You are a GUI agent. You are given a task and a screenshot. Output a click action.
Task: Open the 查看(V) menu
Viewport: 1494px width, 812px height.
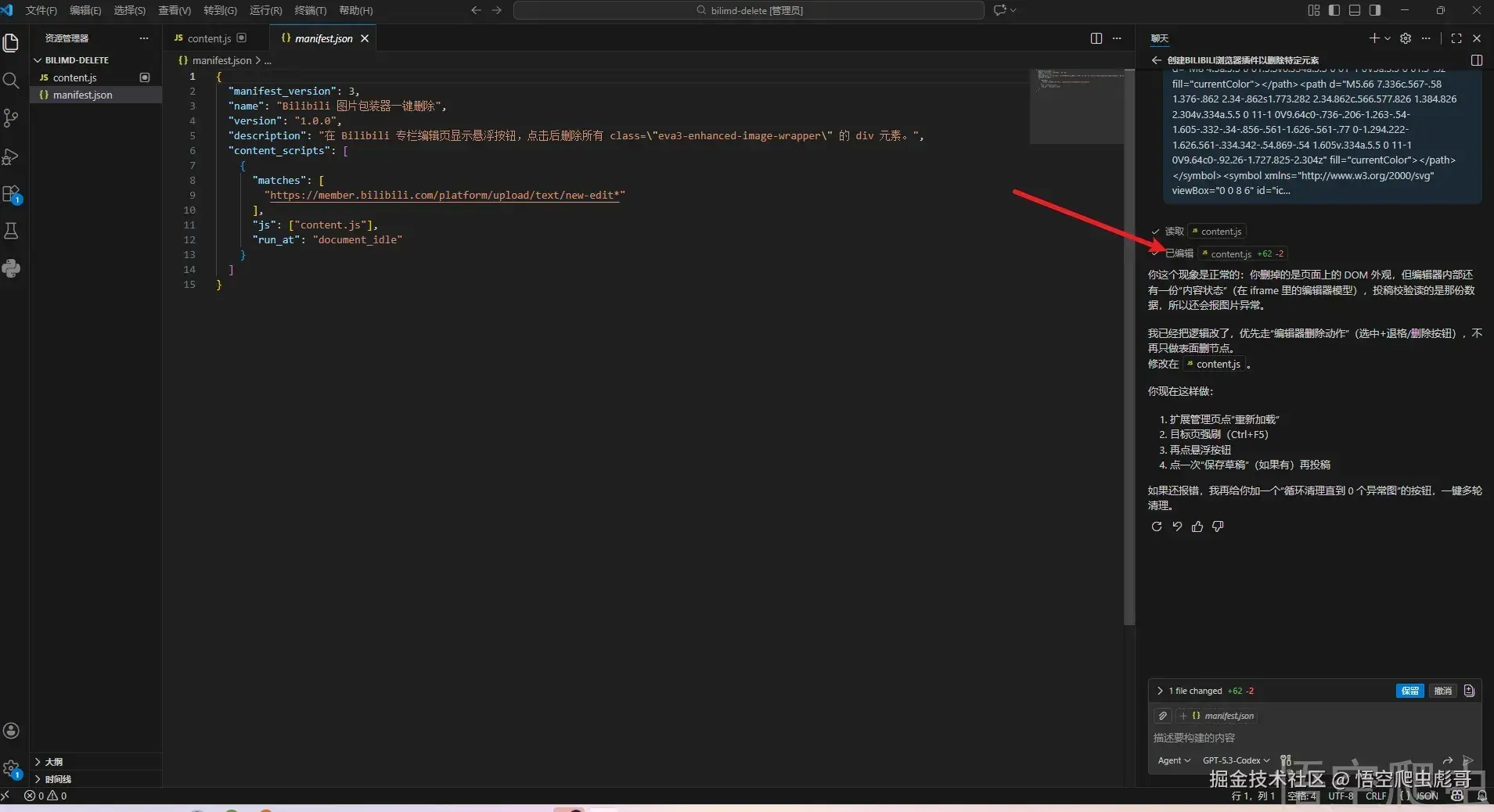pyautogui.click(x=175, y=10)
